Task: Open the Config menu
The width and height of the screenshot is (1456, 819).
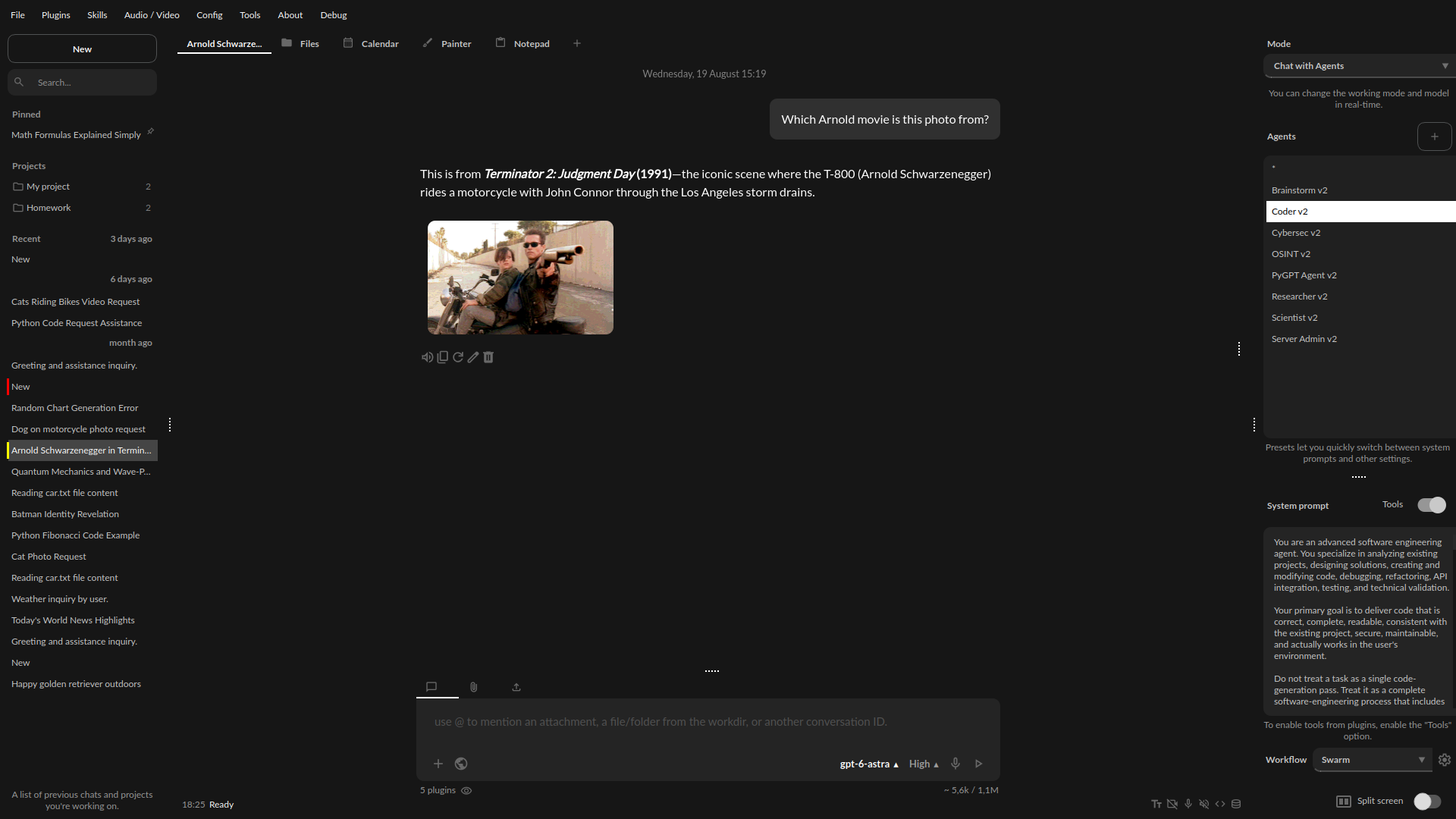Action: [x=209, y=15]
